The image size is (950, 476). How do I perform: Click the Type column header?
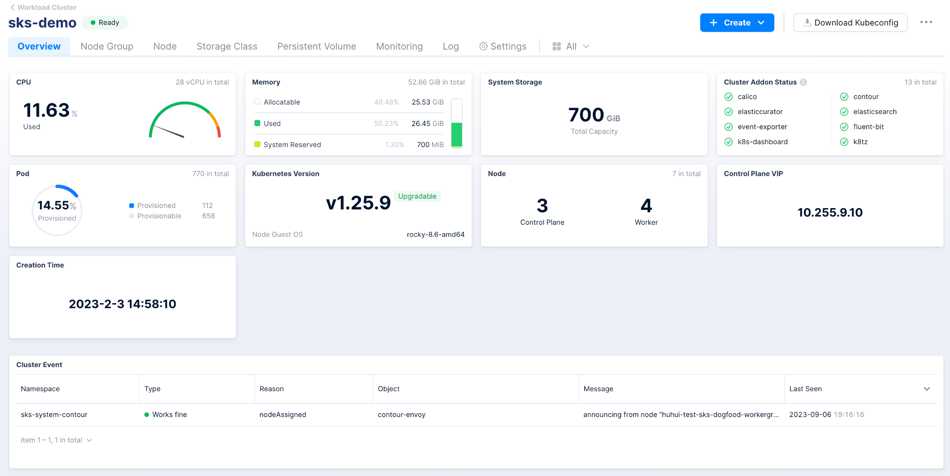coord(152,389)
